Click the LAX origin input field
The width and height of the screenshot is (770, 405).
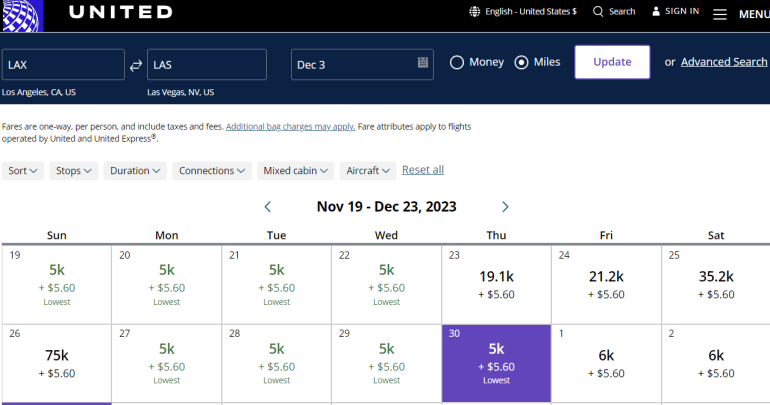pyautogui.click(x=63, y=64)
